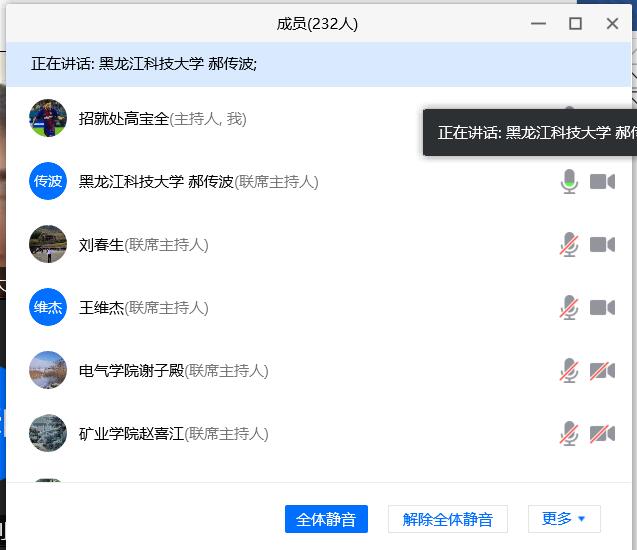The height and width of the screenshot is (550, 637).
Task: Mute 黑龙江科技大学 郝传波's active microphone
Action: [x=569, y=182]
